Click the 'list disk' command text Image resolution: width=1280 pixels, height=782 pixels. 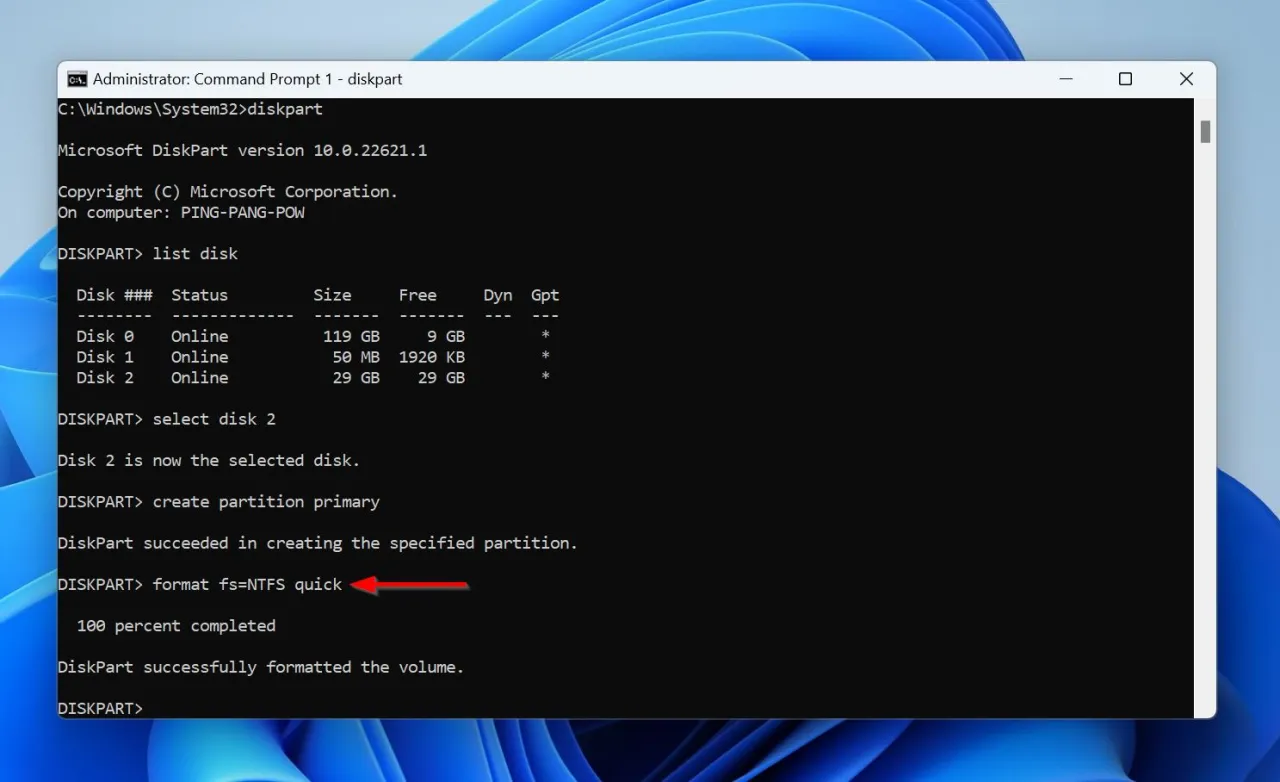click(195, 254)
